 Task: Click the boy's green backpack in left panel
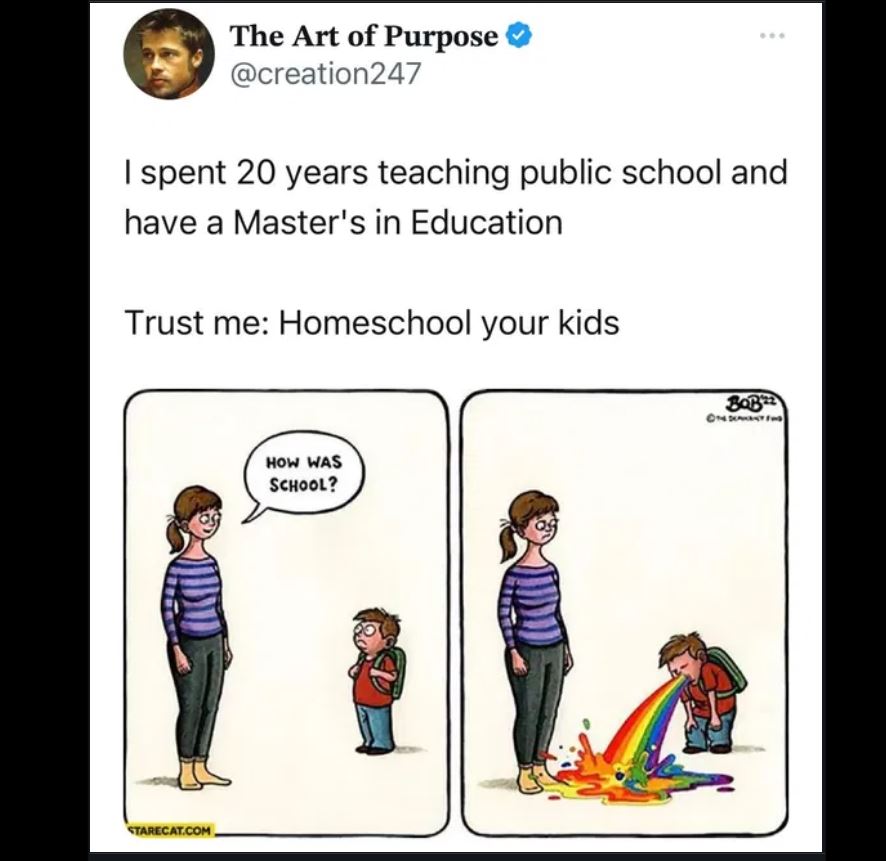click(396, 672)
